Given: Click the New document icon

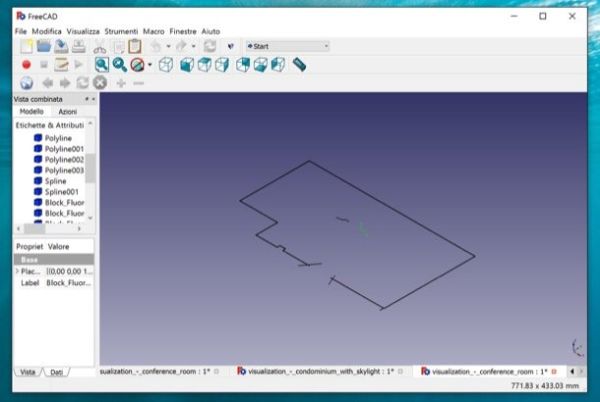Looking at the screenshot, I should click(x=25, y=46).
